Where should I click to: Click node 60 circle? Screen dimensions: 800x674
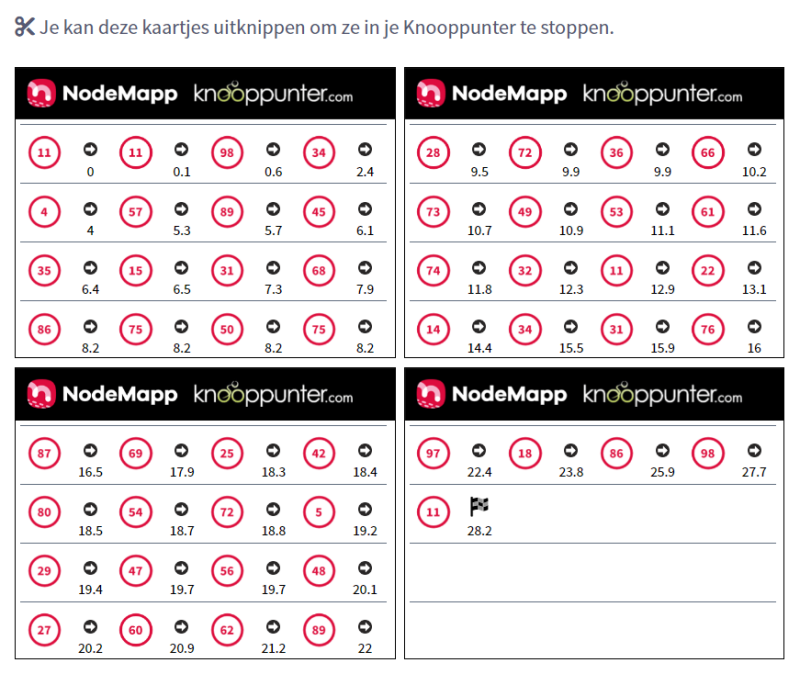[135, 631]
